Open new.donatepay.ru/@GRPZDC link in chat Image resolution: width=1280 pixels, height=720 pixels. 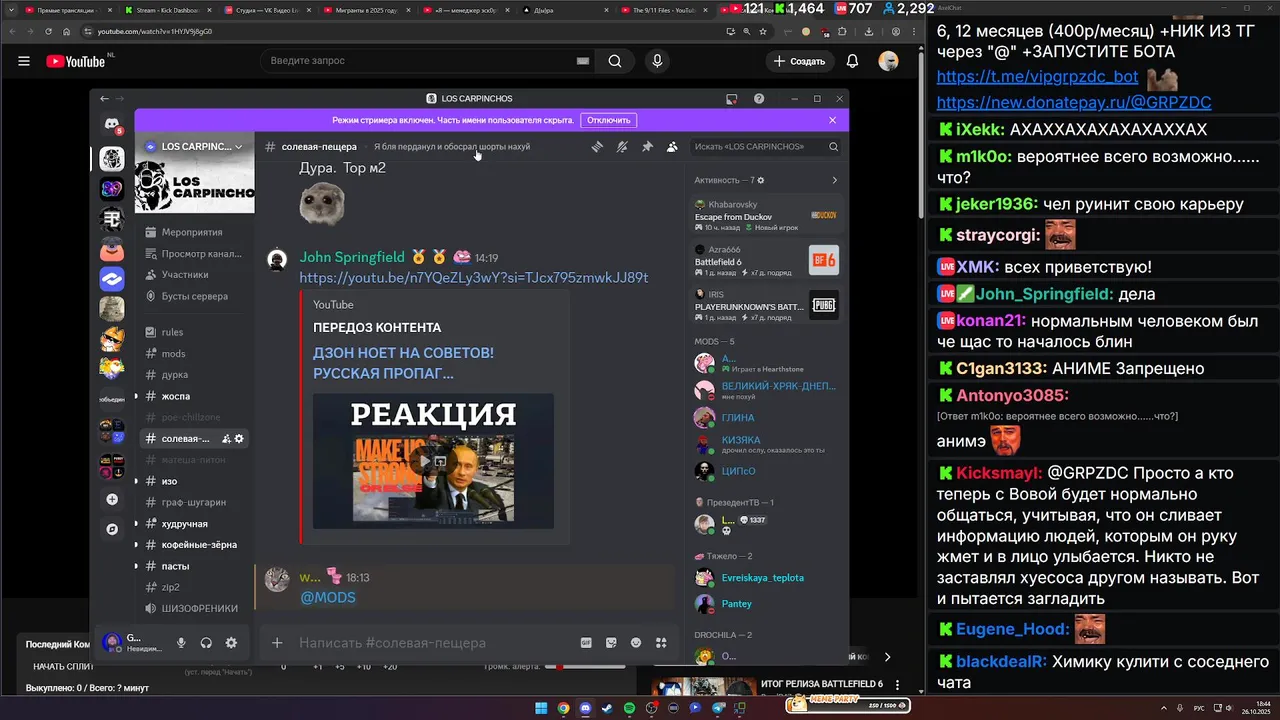tap(1074, 102)
